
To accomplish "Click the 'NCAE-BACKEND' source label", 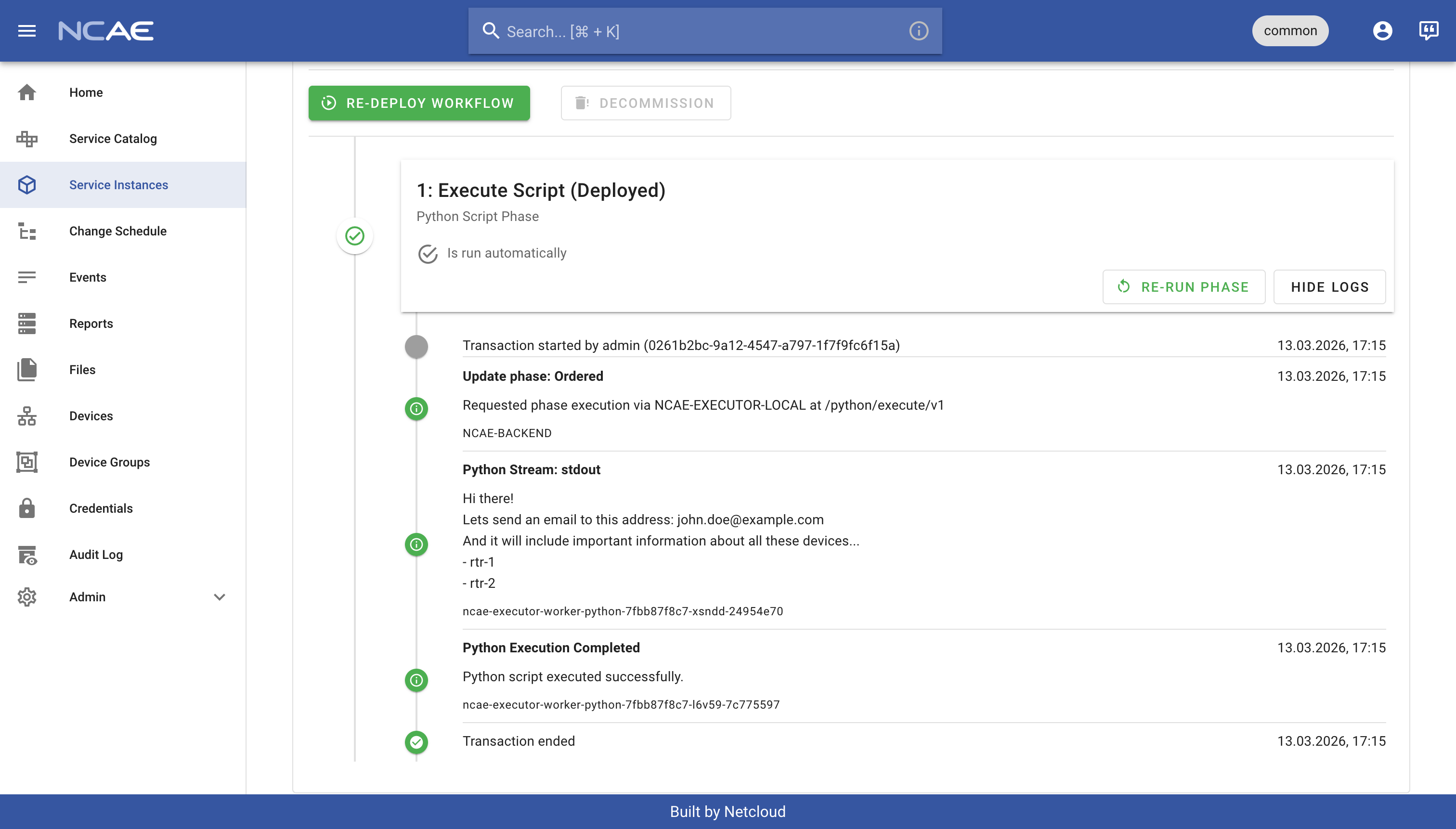I will point(507,433).
